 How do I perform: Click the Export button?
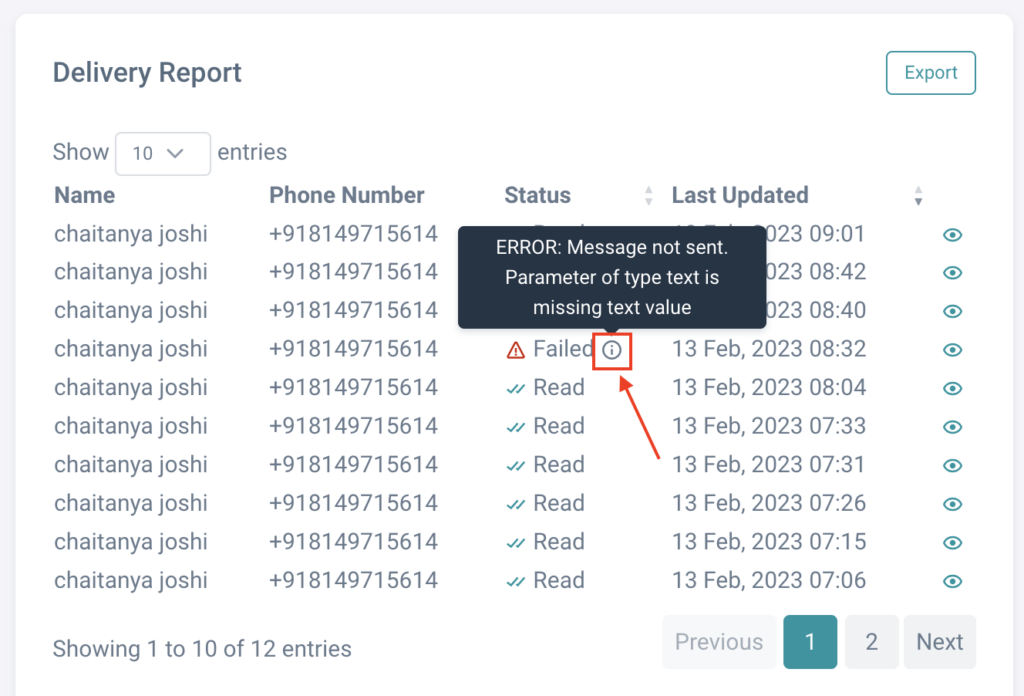point(931,72)
